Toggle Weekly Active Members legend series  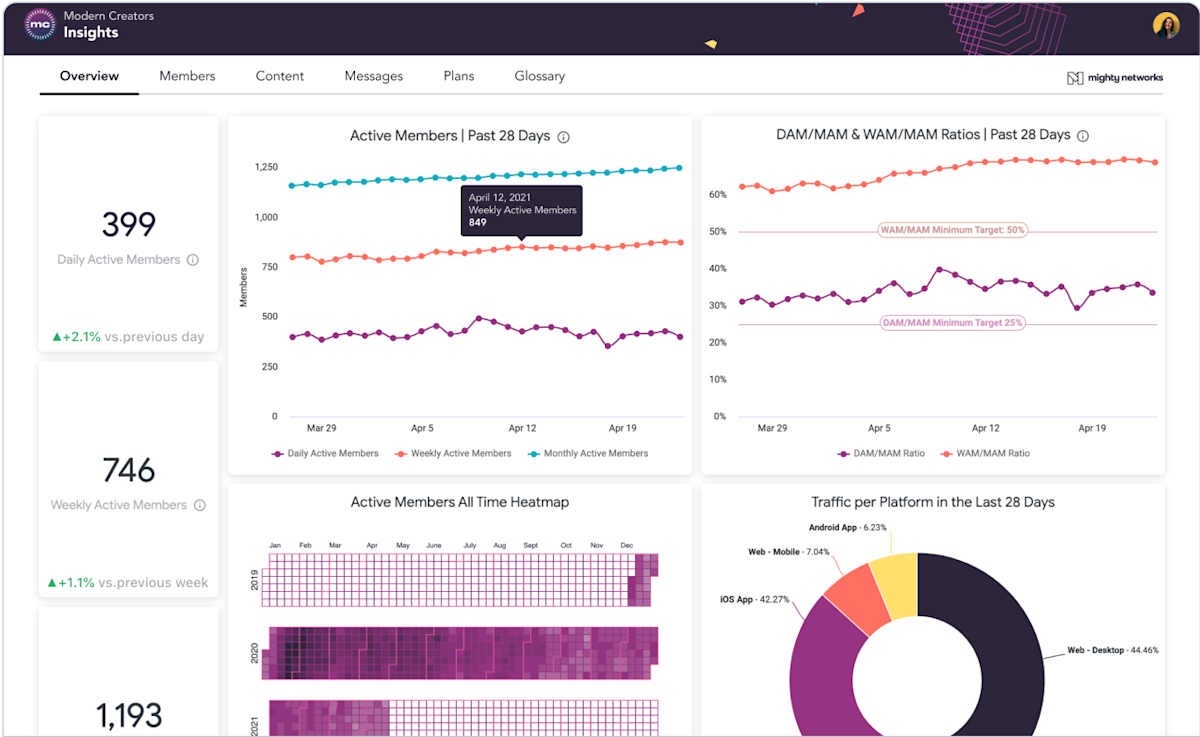click(454, 453)
